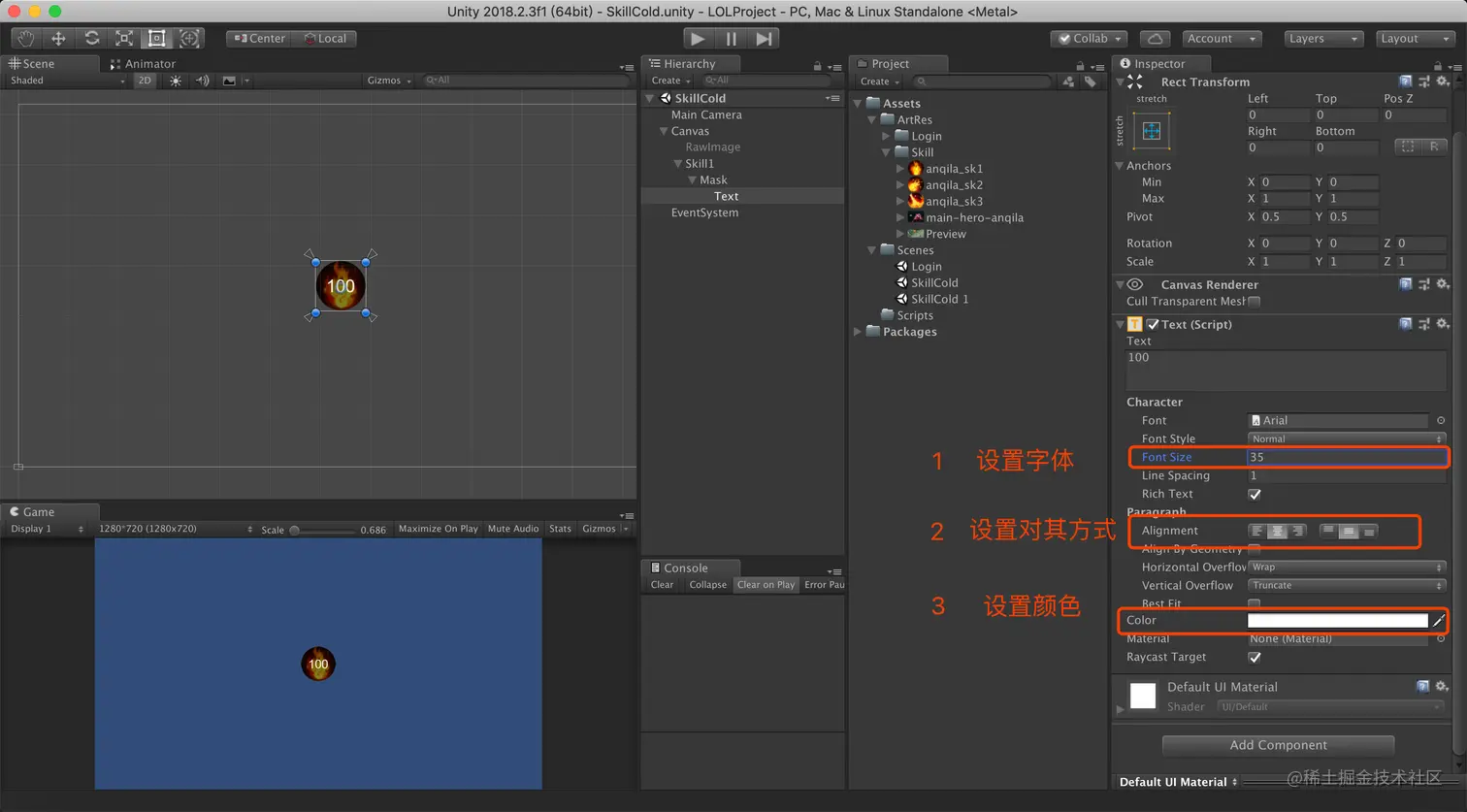
Task: Toggle Cull Transparent Mesh checkbox
Action: click(1255, 302)
